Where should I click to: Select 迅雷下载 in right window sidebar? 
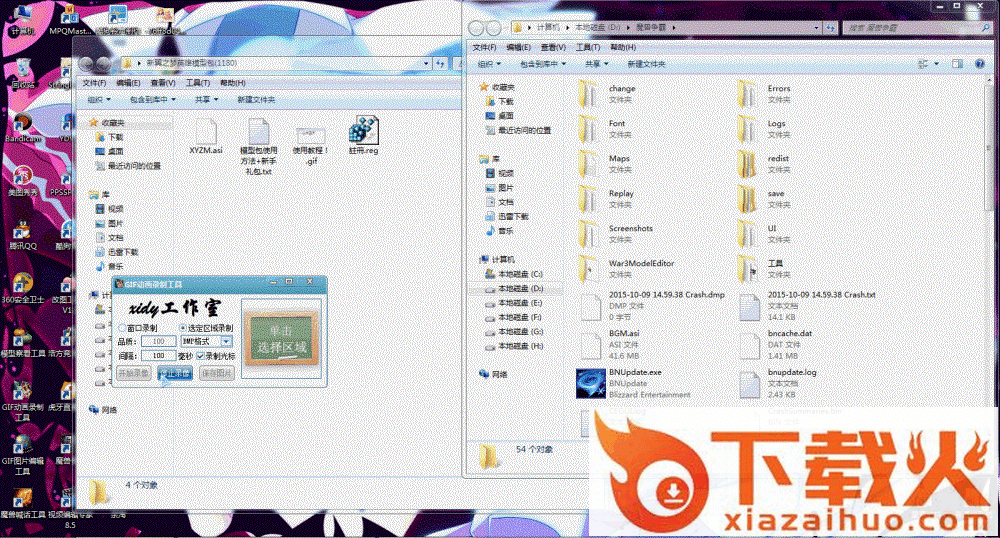coord(508,217)
